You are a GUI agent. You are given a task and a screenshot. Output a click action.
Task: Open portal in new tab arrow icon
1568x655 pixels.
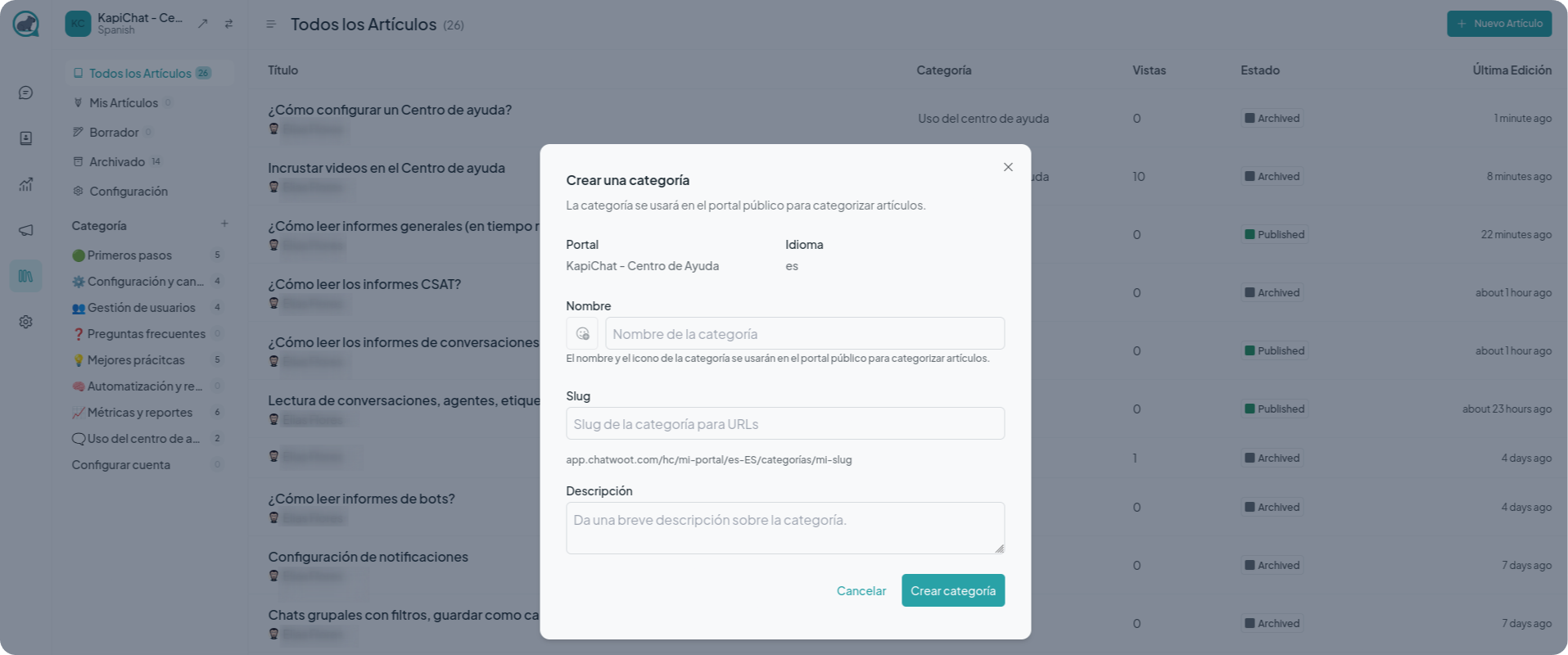coord(203,24)
